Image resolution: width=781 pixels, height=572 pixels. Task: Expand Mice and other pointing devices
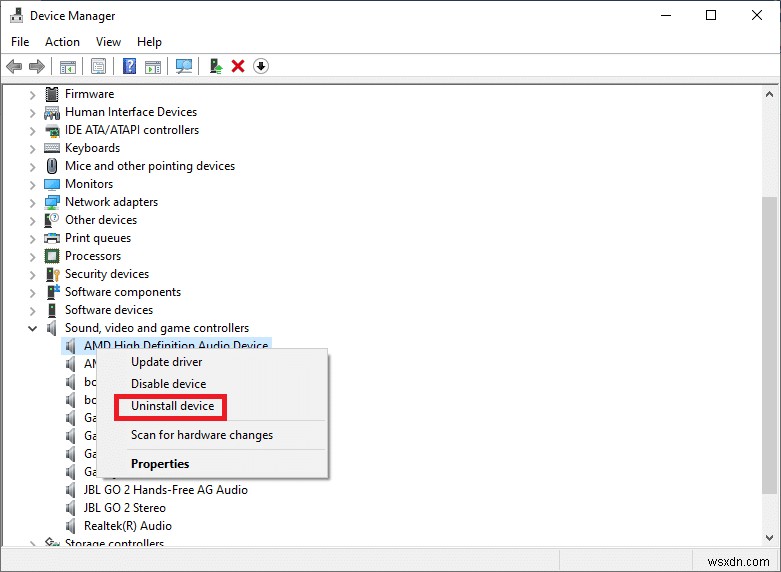click(32, 167)
